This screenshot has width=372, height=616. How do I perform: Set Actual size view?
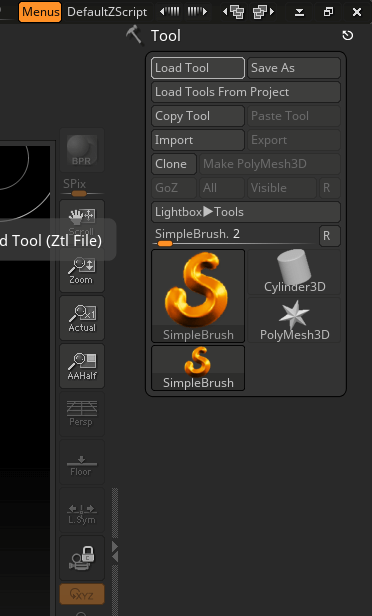[x=82, y=318]
